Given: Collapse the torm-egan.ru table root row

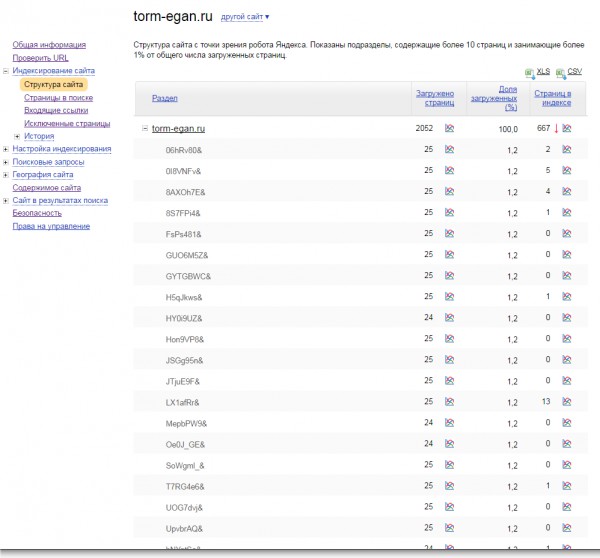Looking at the screenshot, I should tap(145, 128).
